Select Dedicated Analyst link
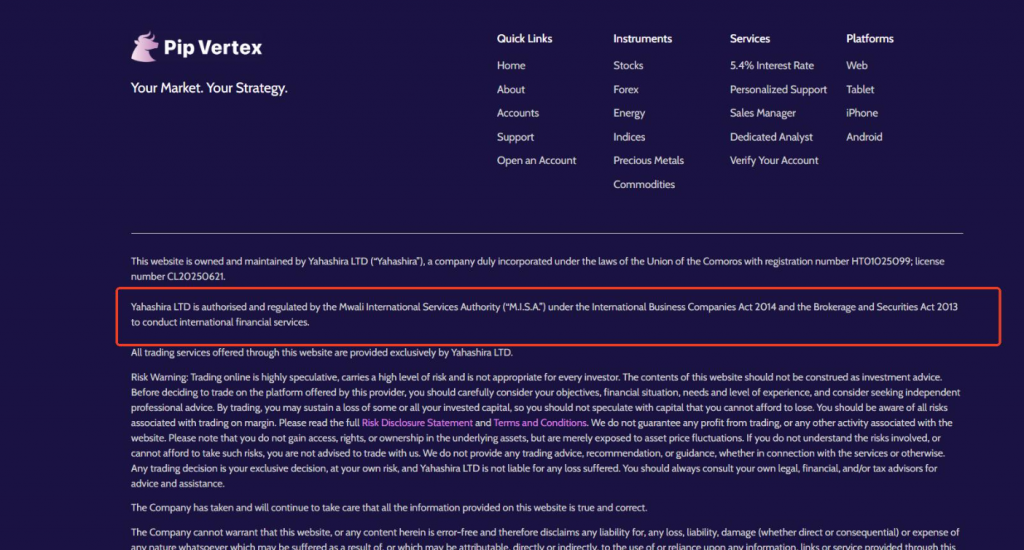 coord(771,137)
